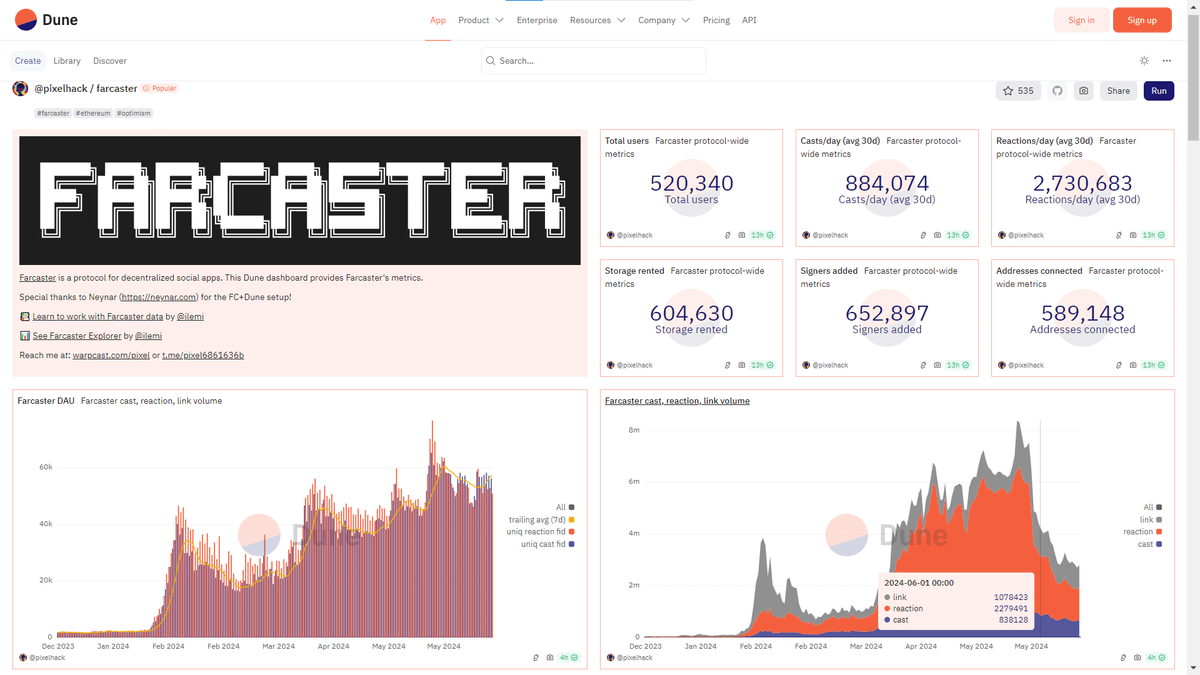The image size is (1200, 675).
Task: Switch to the Library tab
Action: (67, 61)
